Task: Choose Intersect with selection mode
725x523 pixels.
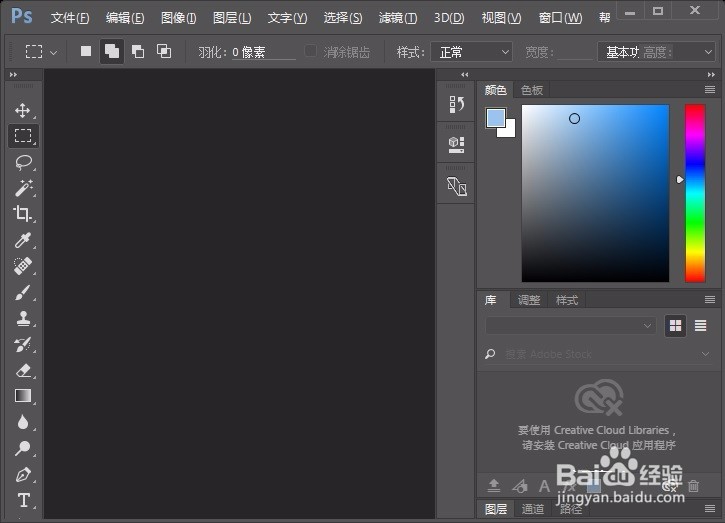Action: click(164, 51)
